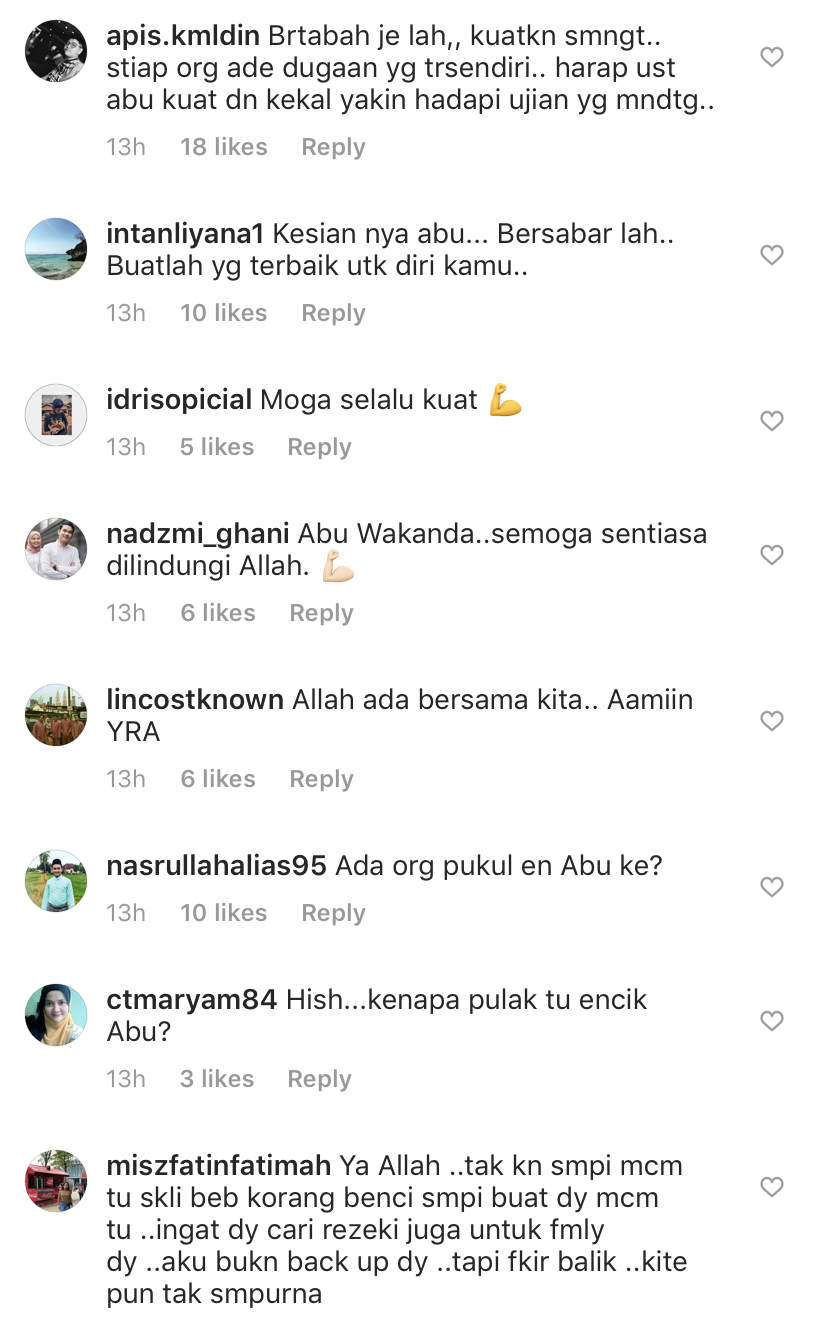View the 18 likes on apis.kmldin's comment
Viewport: 828px width, 1317px height.
tap(224, 147)
